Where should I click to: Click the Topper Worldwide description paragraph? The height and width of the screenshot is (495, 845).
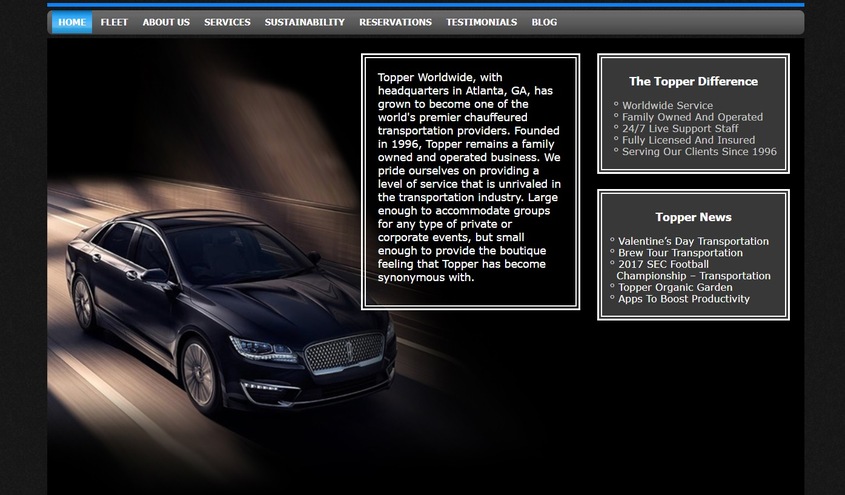tap(469, 177)
